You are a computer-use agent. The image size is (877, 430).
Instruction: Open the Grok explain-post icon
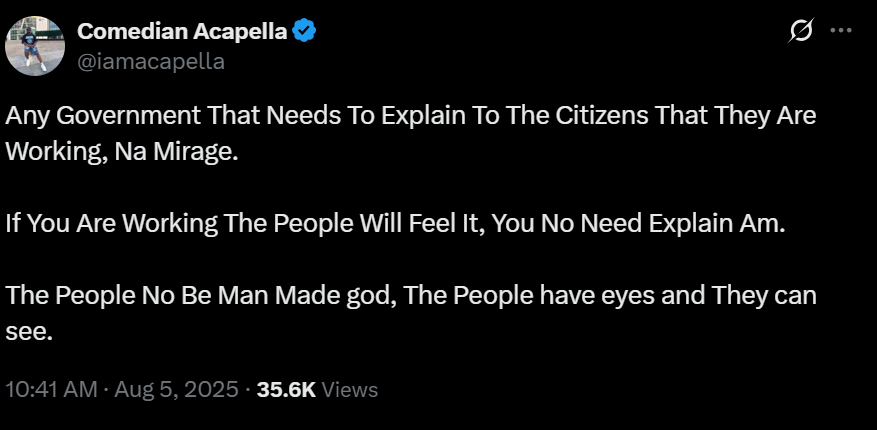[x=800, y=32]
